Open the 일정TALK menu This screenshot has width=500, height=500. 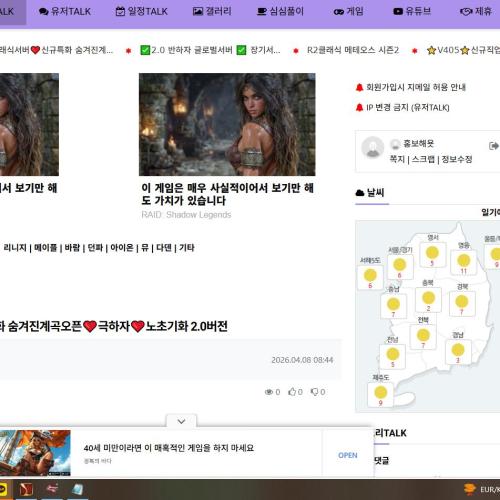pyautogui.click(x=141, y=12)
